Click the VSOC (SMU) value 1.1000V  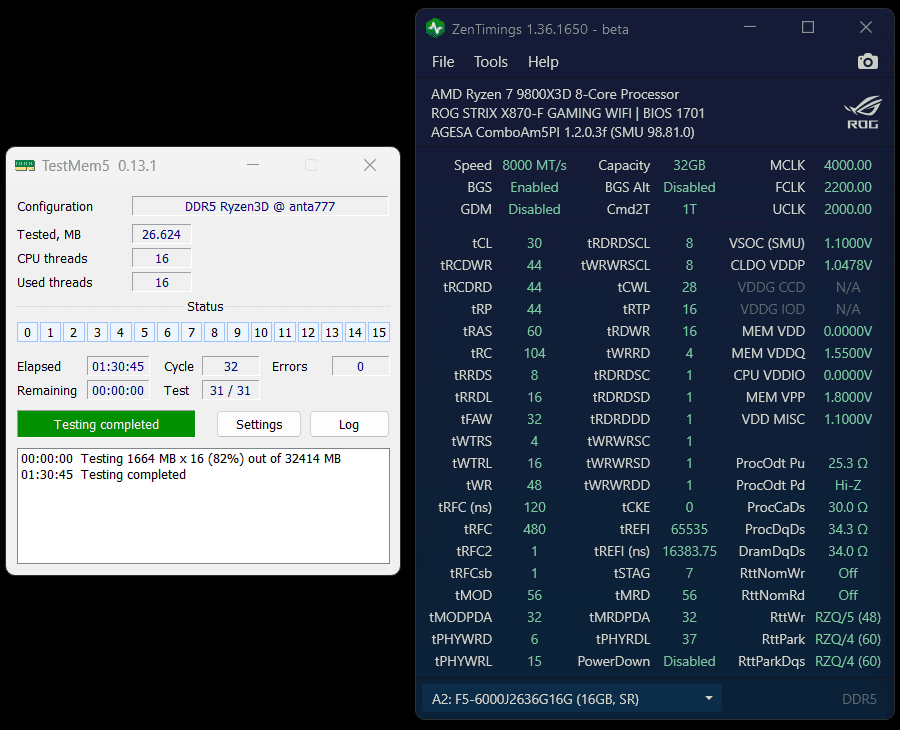[848, 243]
